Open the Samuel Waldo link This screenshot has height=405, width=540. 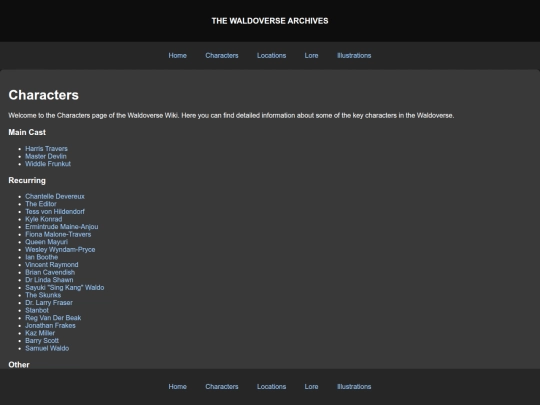pyautogui.click(x=47, y=348)
